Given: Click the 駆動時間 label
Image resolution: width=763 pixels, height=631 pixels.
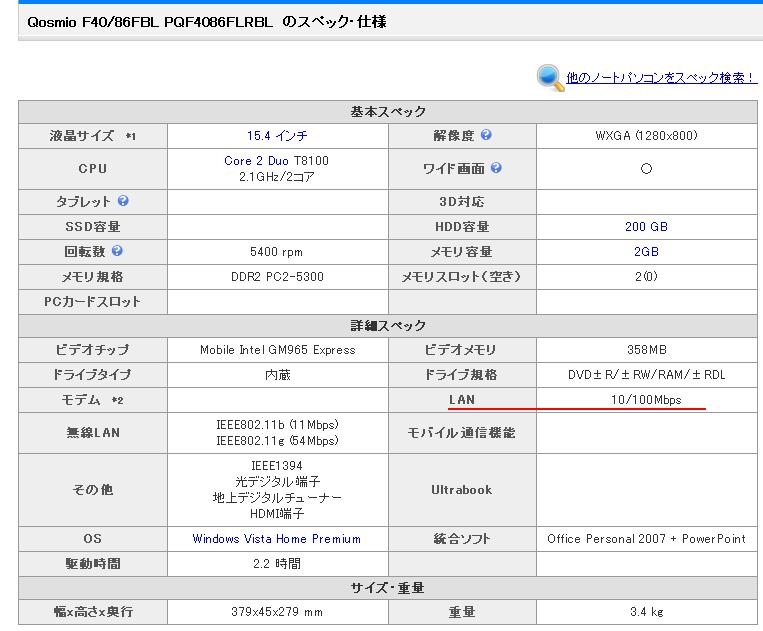Looking at the screenshot, I should tap(92, 563).
